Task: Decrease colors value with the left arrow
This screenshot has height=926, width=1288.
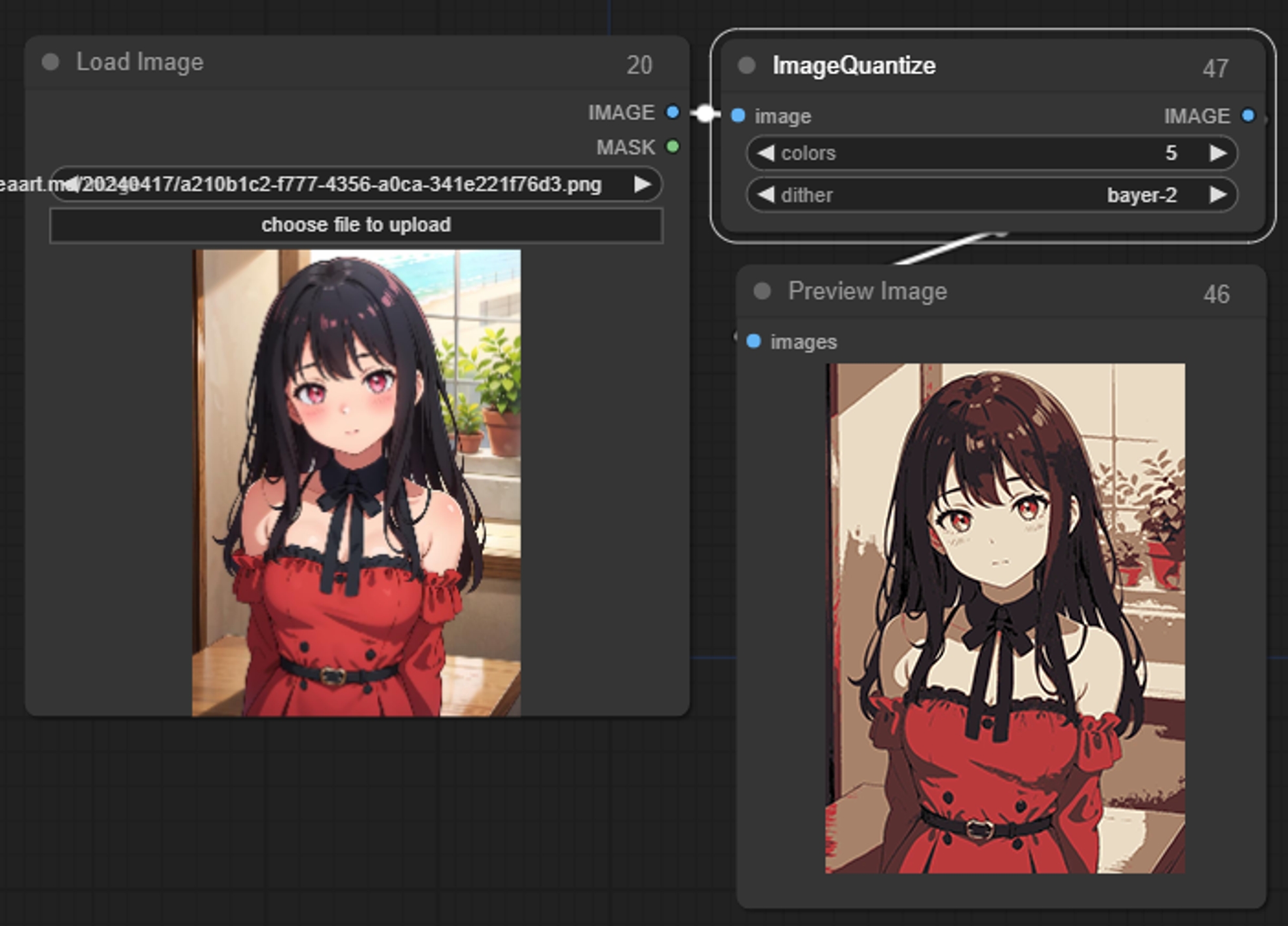Action: (765, 153)
